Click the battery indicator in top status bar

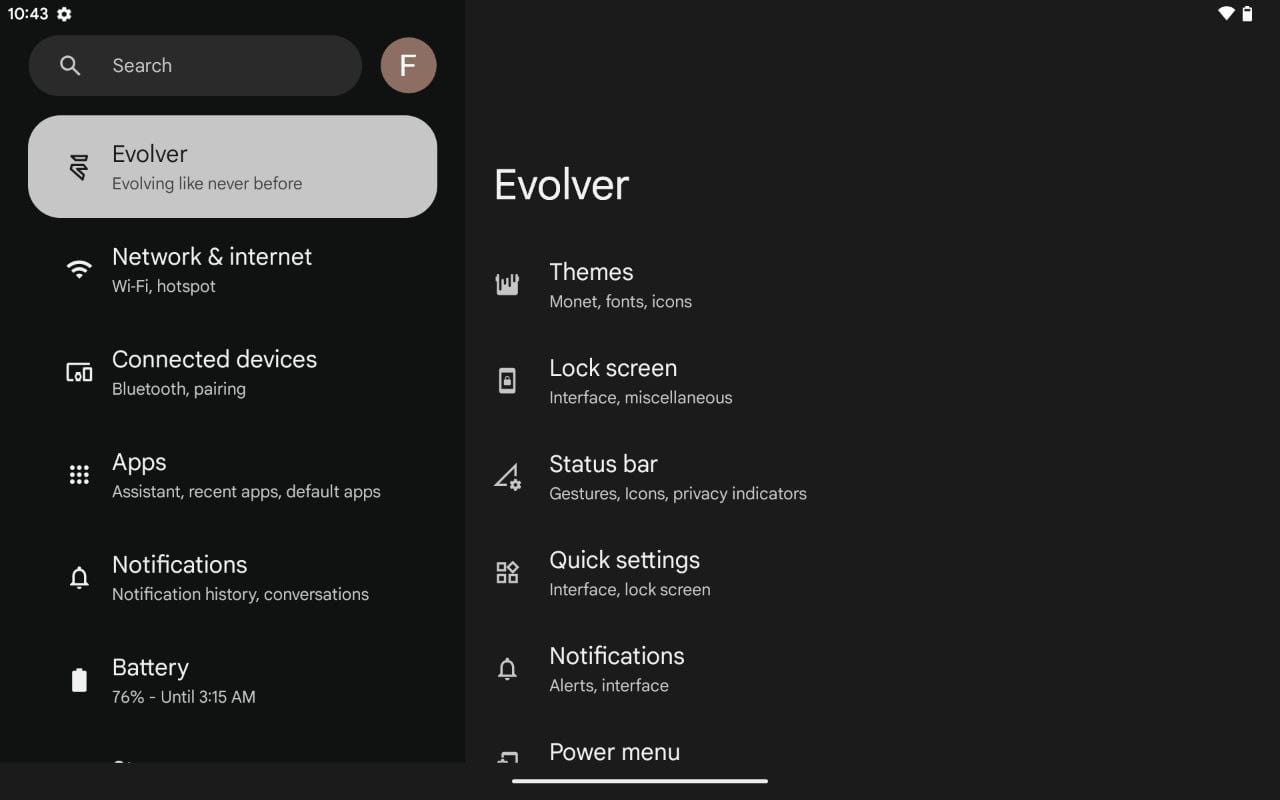(x=1247, y=14)
